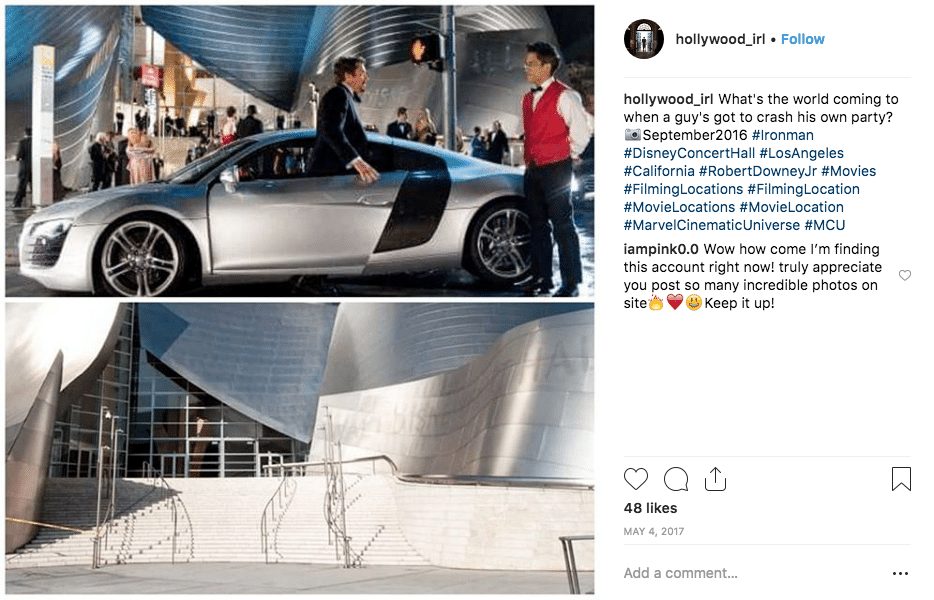Open the #LosAngeles hashtag

801,153
